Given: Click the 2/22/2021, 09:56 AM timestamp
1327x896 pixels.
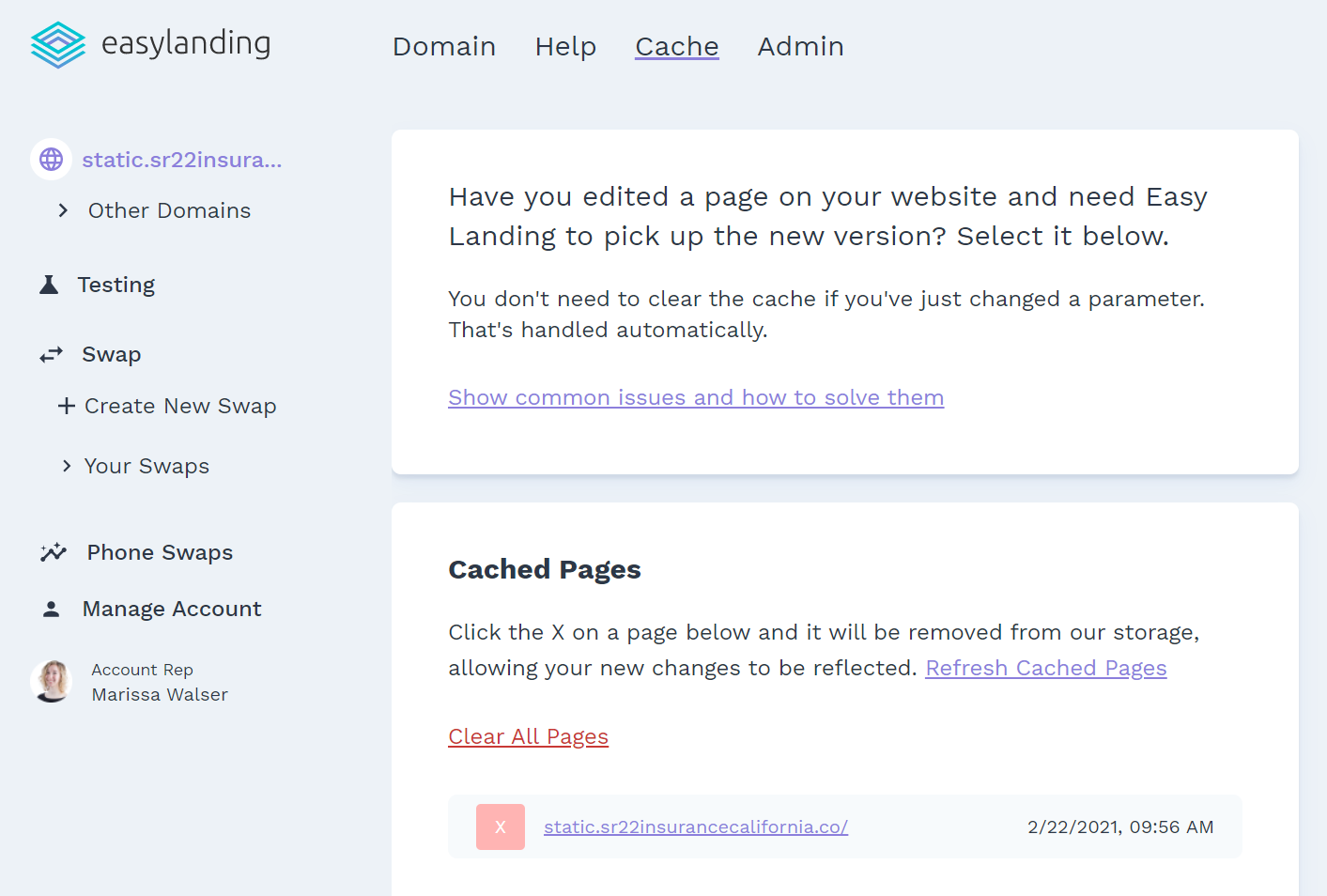Looking at the screenshot, I should [x=1120, y=826].
